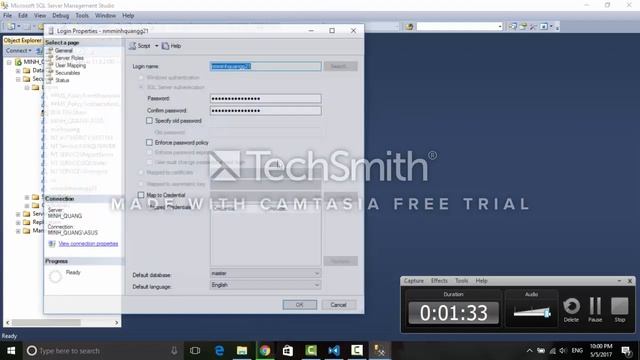Screen dimensions: 640x360
Task: Collapse the server root node in Object Explorer
Action: pos(9,62)
